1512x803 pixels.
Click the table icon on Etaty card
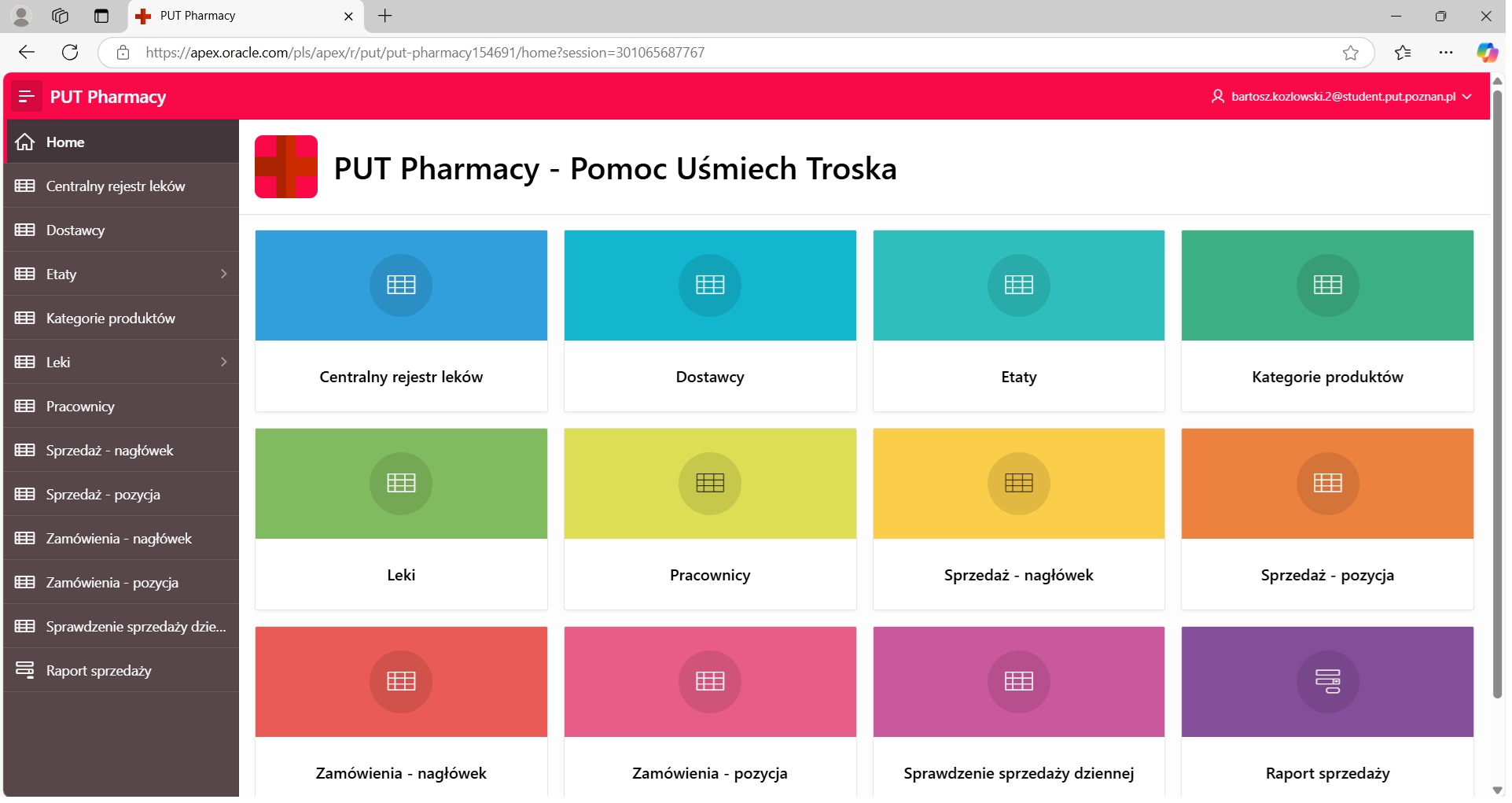(1019, 285)
